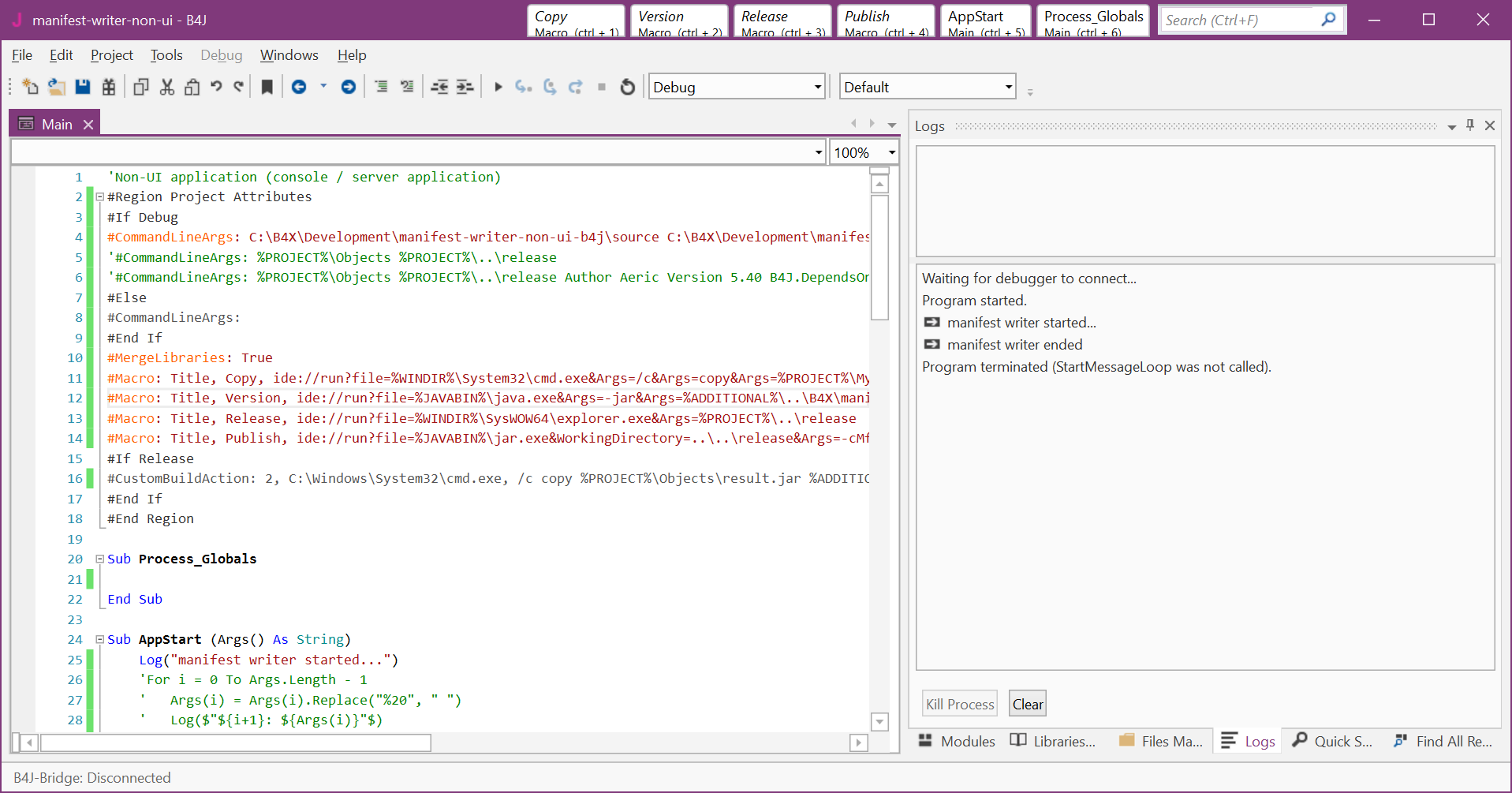Collapse the Sub Process_Globals block

tap(100, 559)
